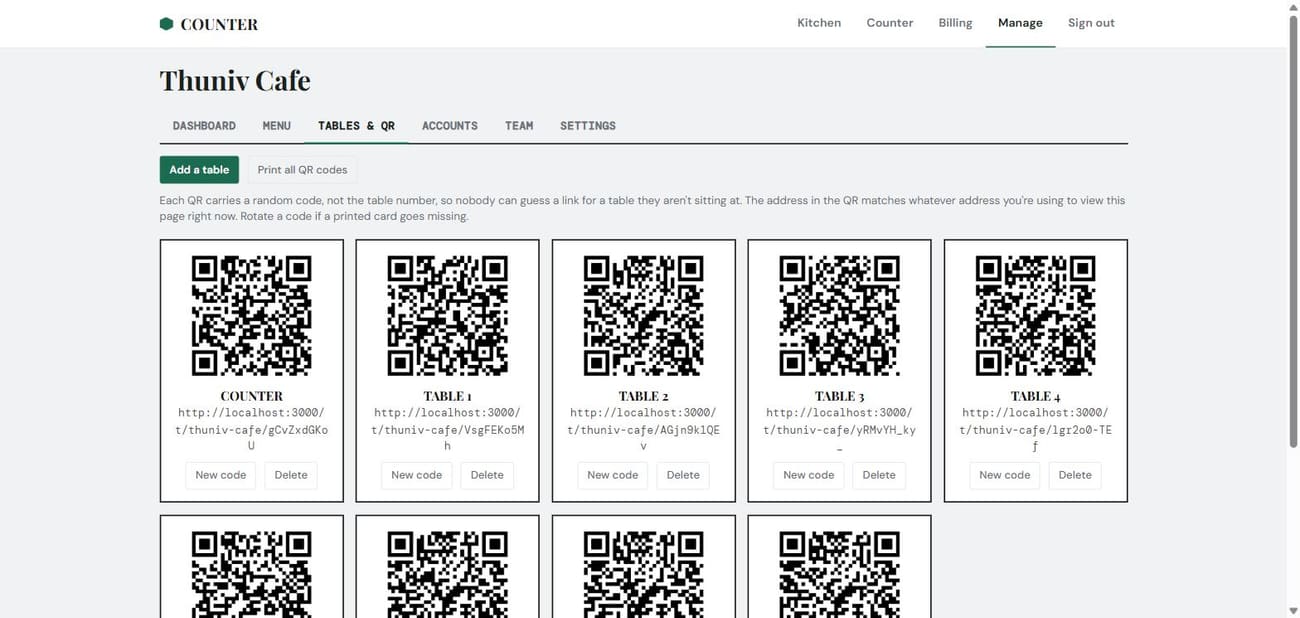
Task: Generate a new code for Table 2
Action: 613,475
